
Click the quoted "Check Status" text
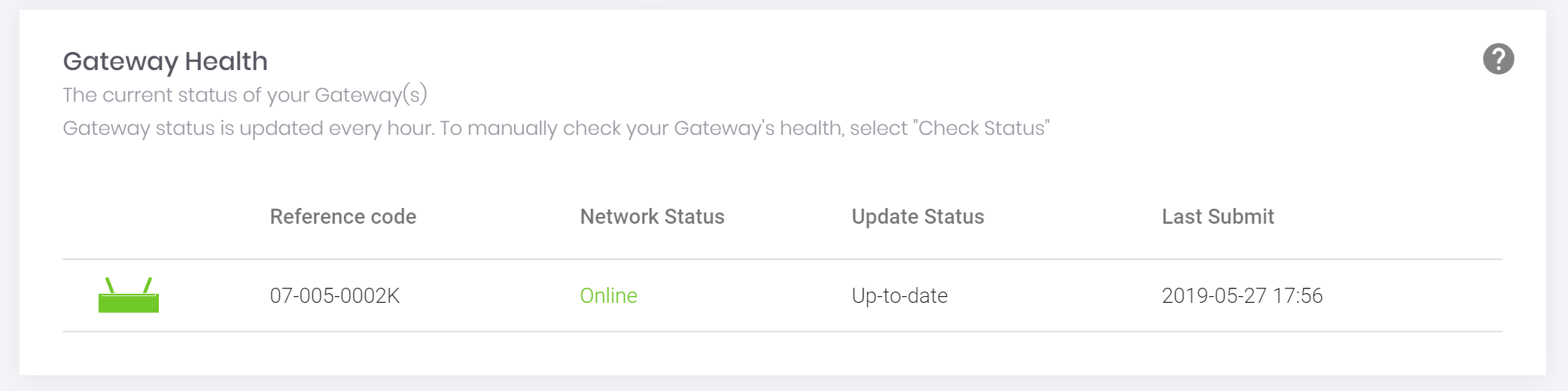coord(982,128)
